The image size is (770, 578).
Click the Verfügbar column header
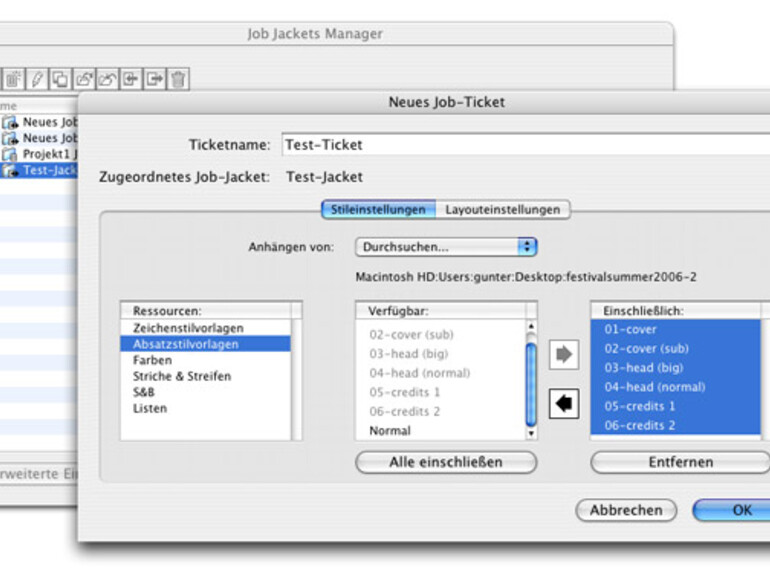pyautogui.click(x=440, y=311)
